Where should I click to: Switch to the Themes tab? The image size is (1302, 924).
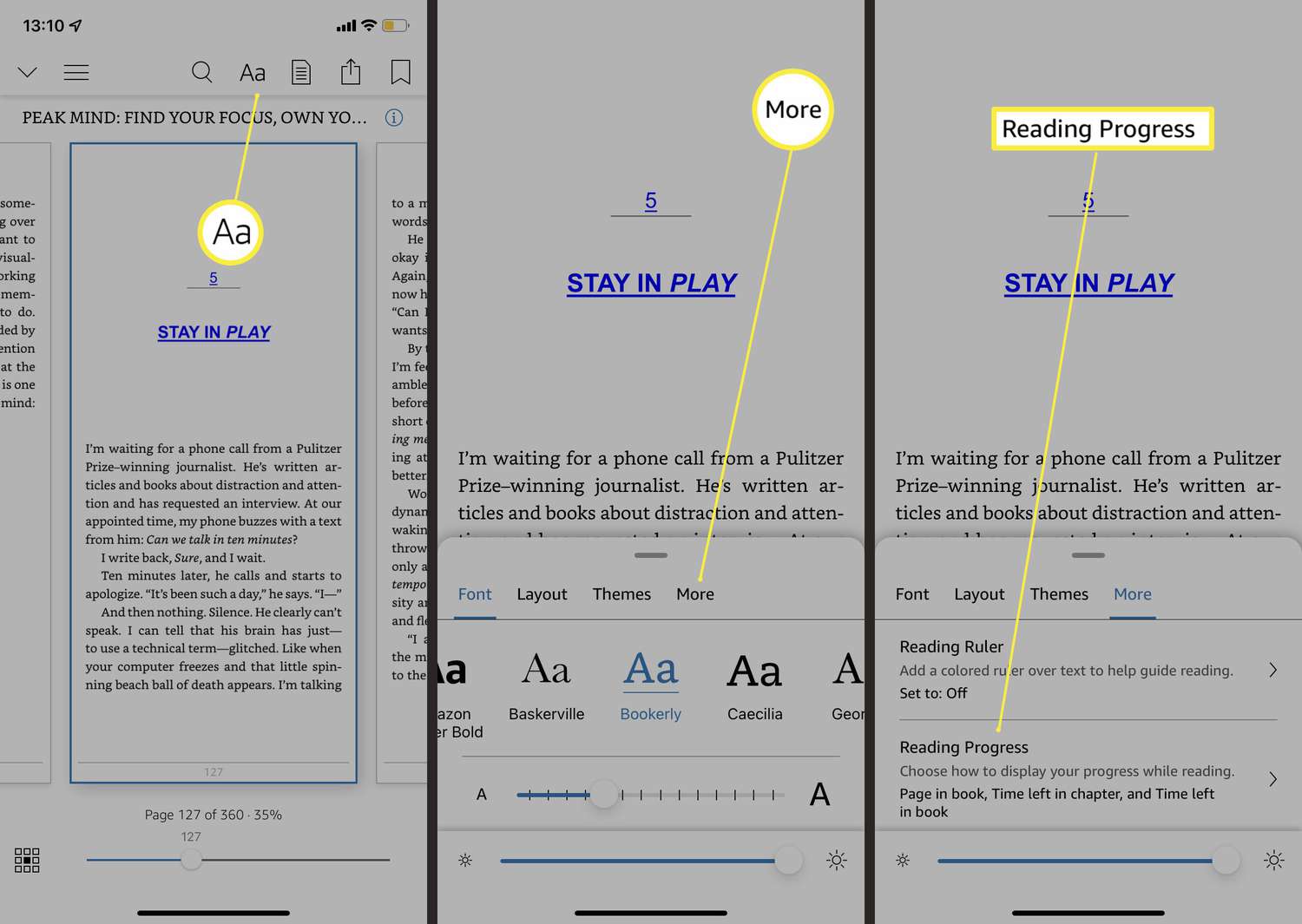pos(621,593)
